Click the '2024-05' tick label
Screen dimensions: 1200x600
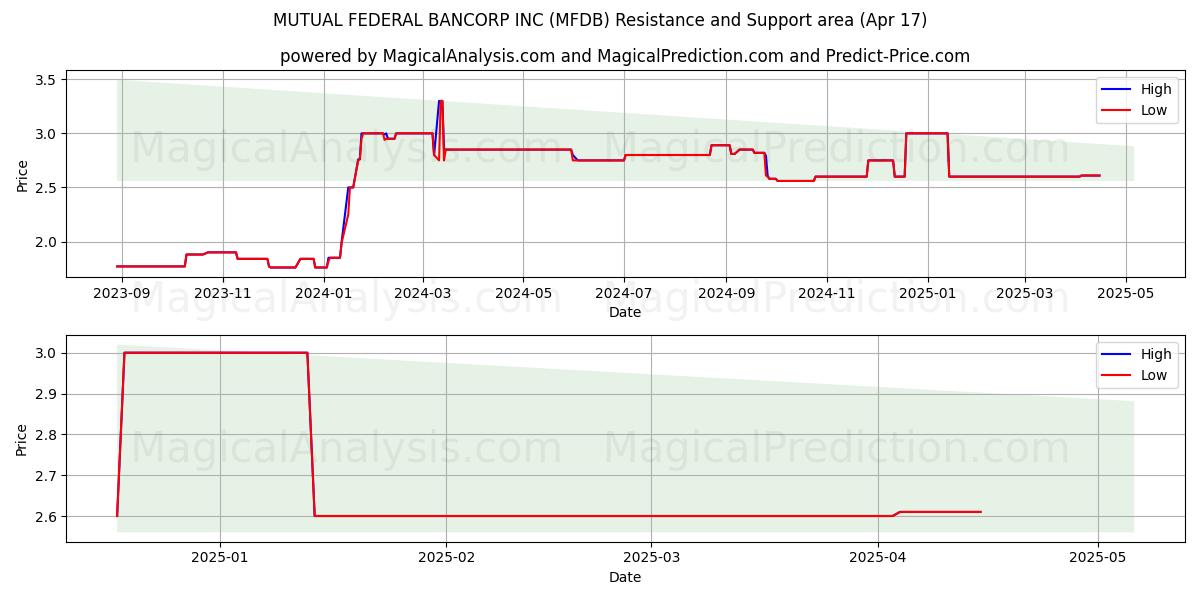[x=523, y=293]
